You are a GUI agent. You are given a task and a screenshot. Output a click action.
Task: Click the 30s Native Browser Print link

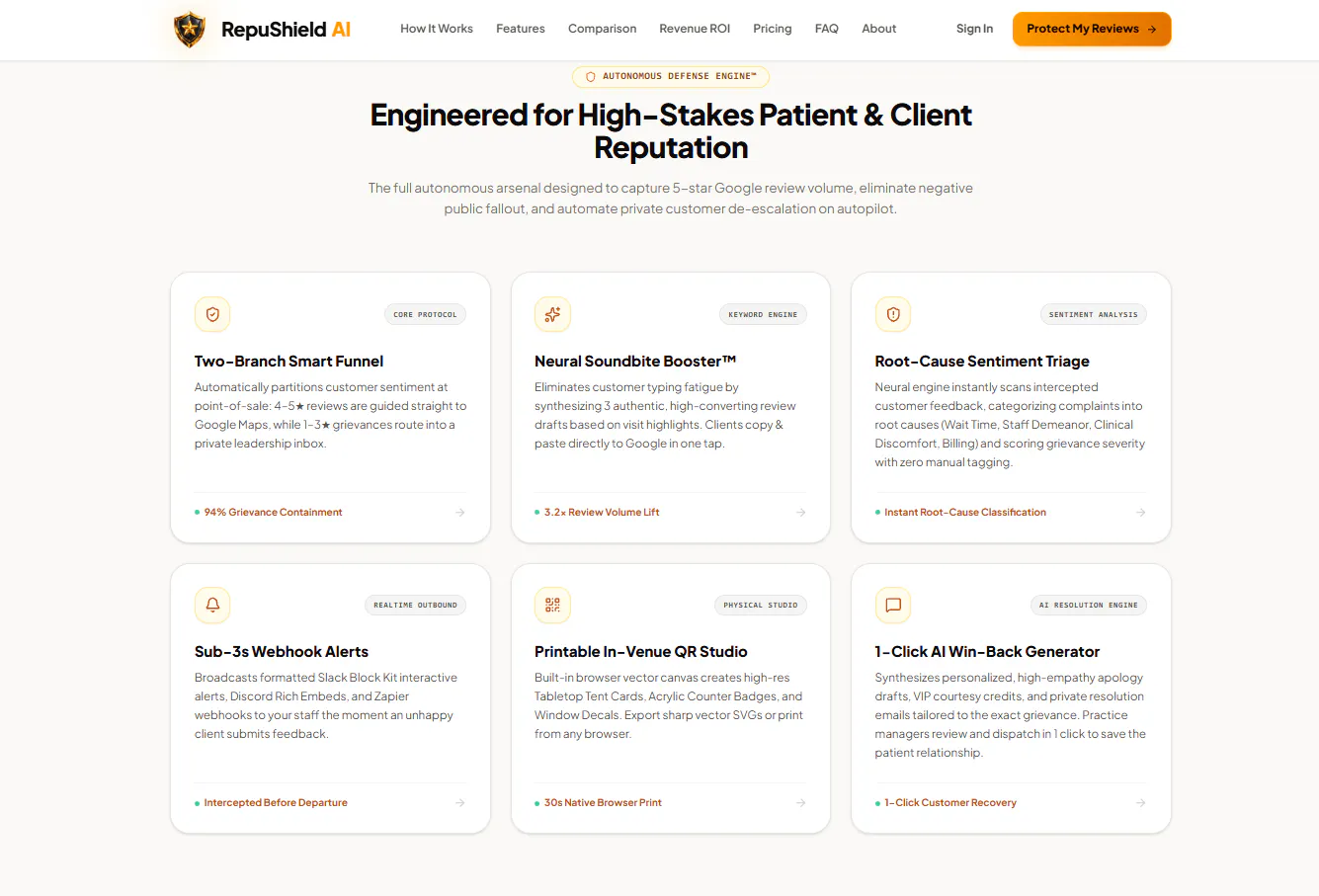coord(603,802)
